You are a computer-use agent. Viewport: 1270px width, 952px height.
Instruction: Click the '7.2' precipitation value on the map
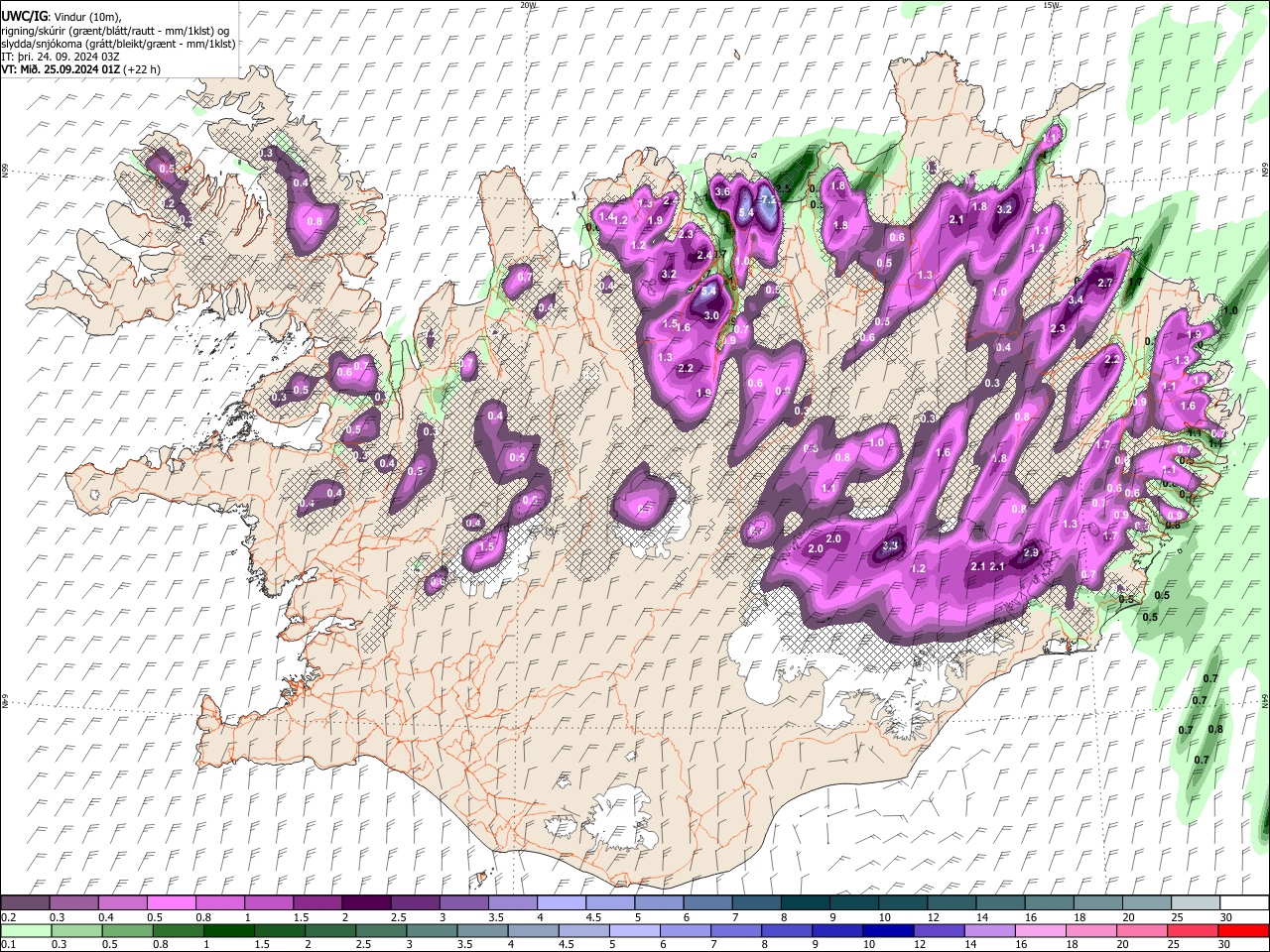click(768, 198)
